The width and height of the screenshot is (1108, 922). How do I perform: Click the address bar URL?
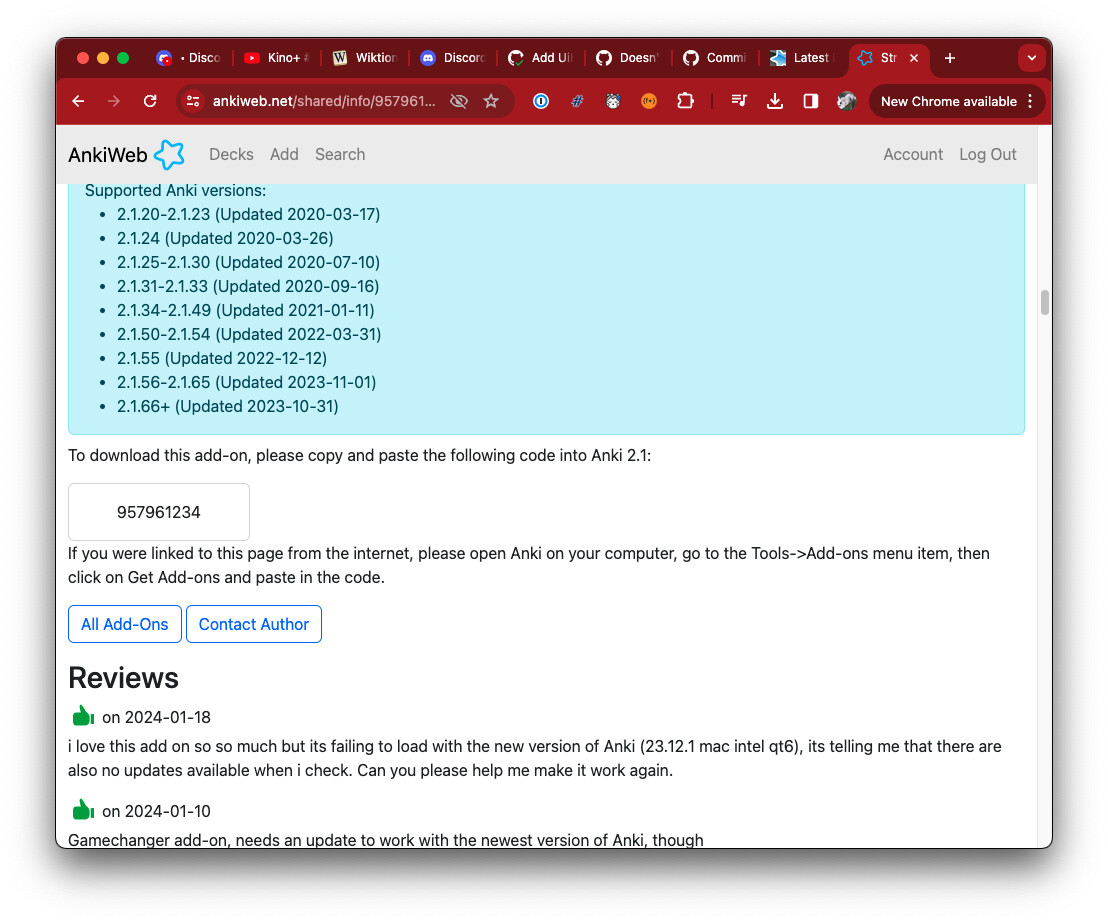(x=324, y=102)
